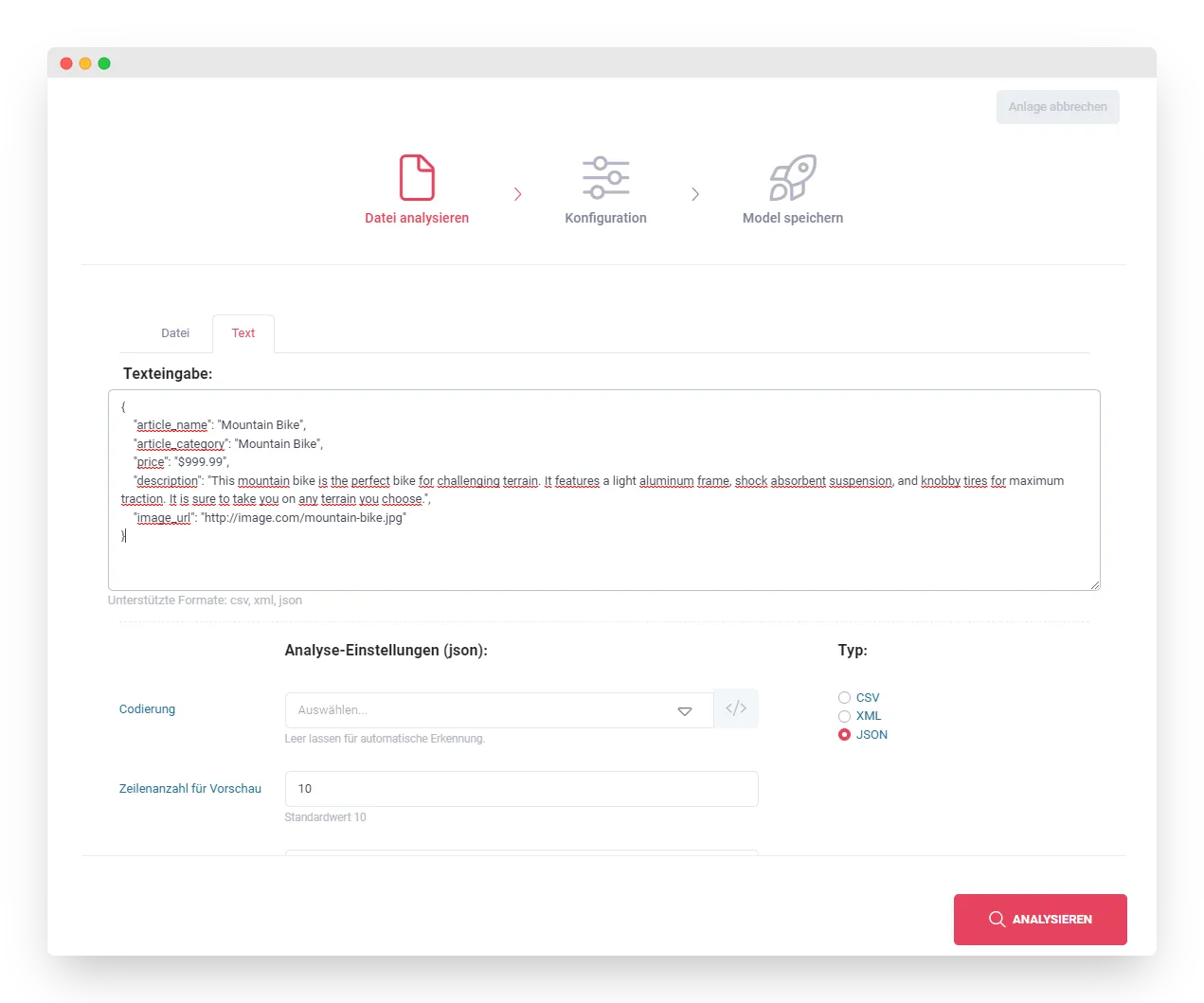Viewport: 1204px width, 1003px height.
Task: Click the chevron after Konfiguration
Action: click(x=695, y=194)
